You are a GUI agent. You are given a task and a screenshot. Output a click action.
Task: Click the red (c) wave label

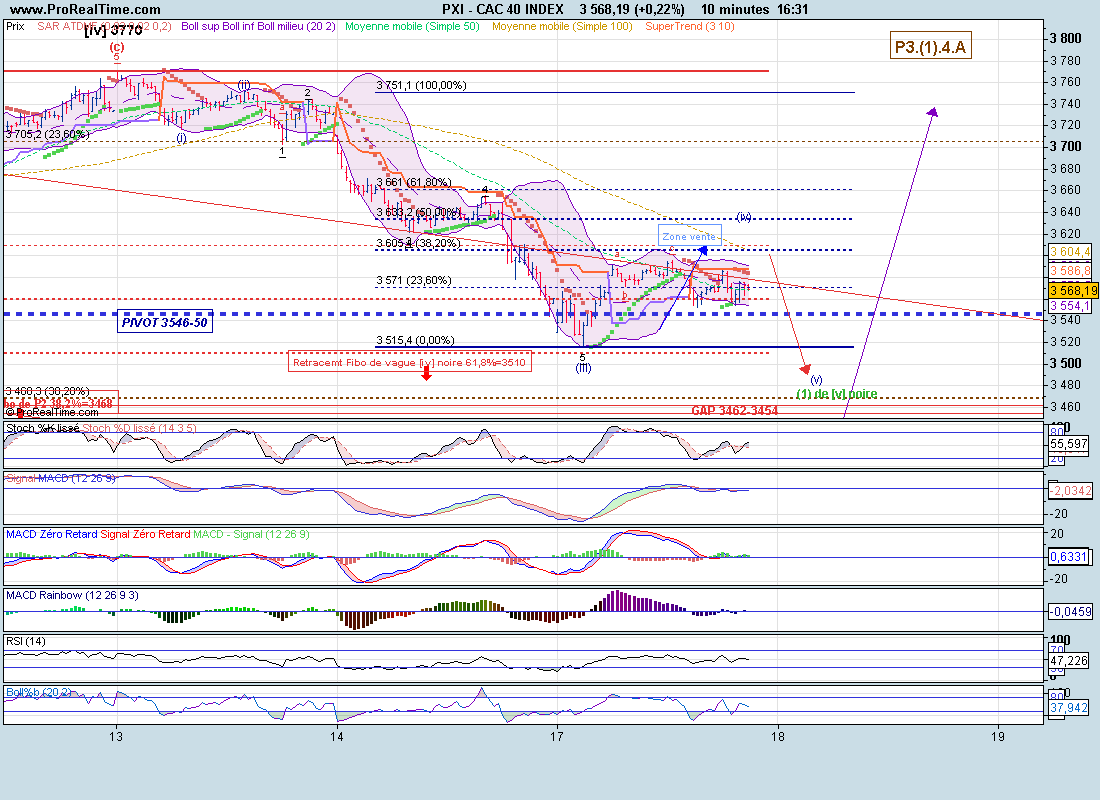(x=116, y=48)
